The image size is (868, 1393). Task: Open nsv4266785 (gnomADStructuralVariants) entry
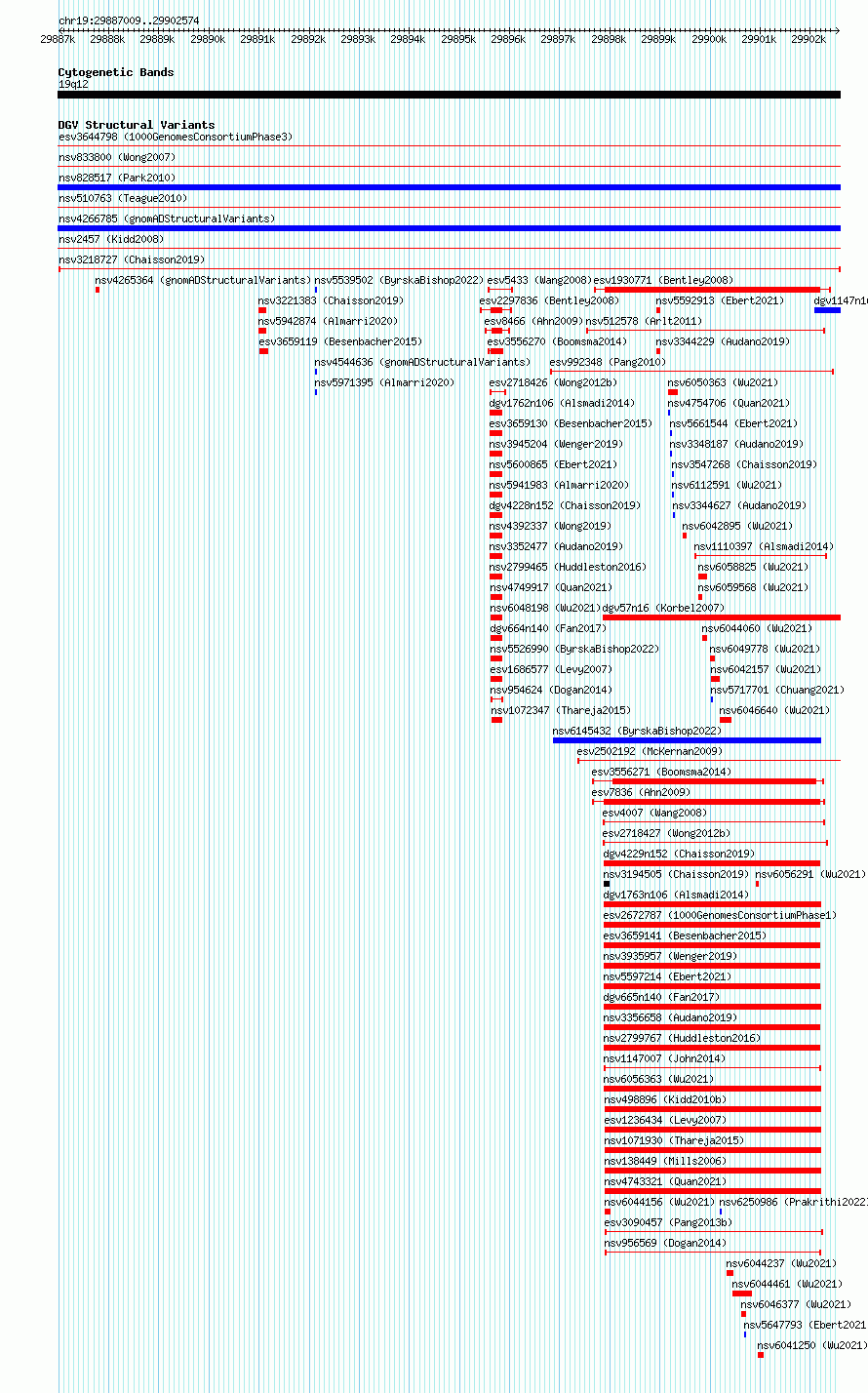[x=167, y=219]
